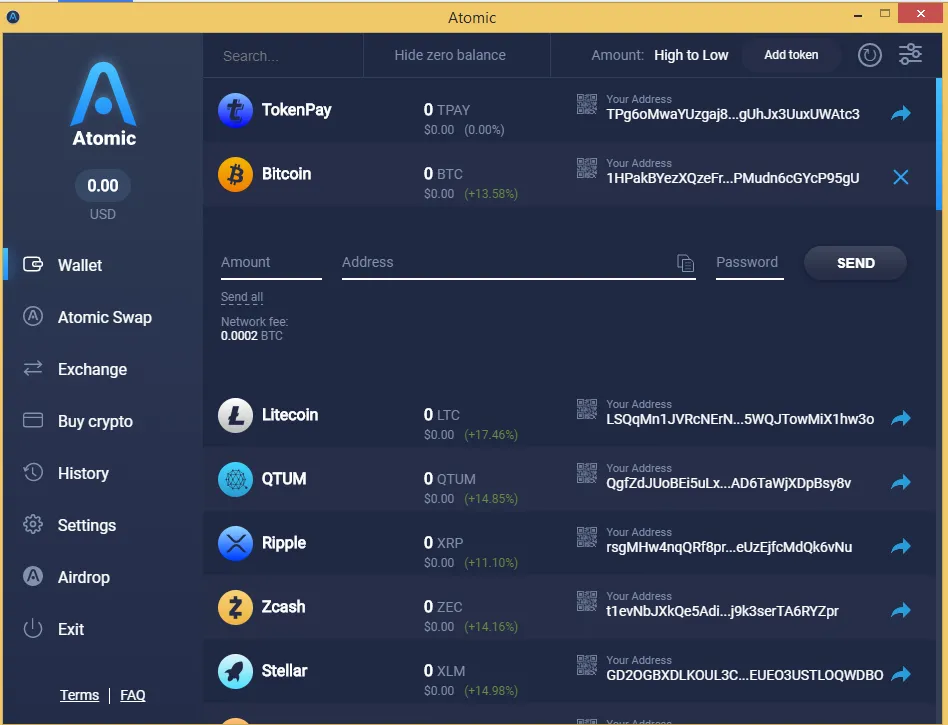
Task: Change the Amount High to Low sorting
Action: tap(691, 55)
